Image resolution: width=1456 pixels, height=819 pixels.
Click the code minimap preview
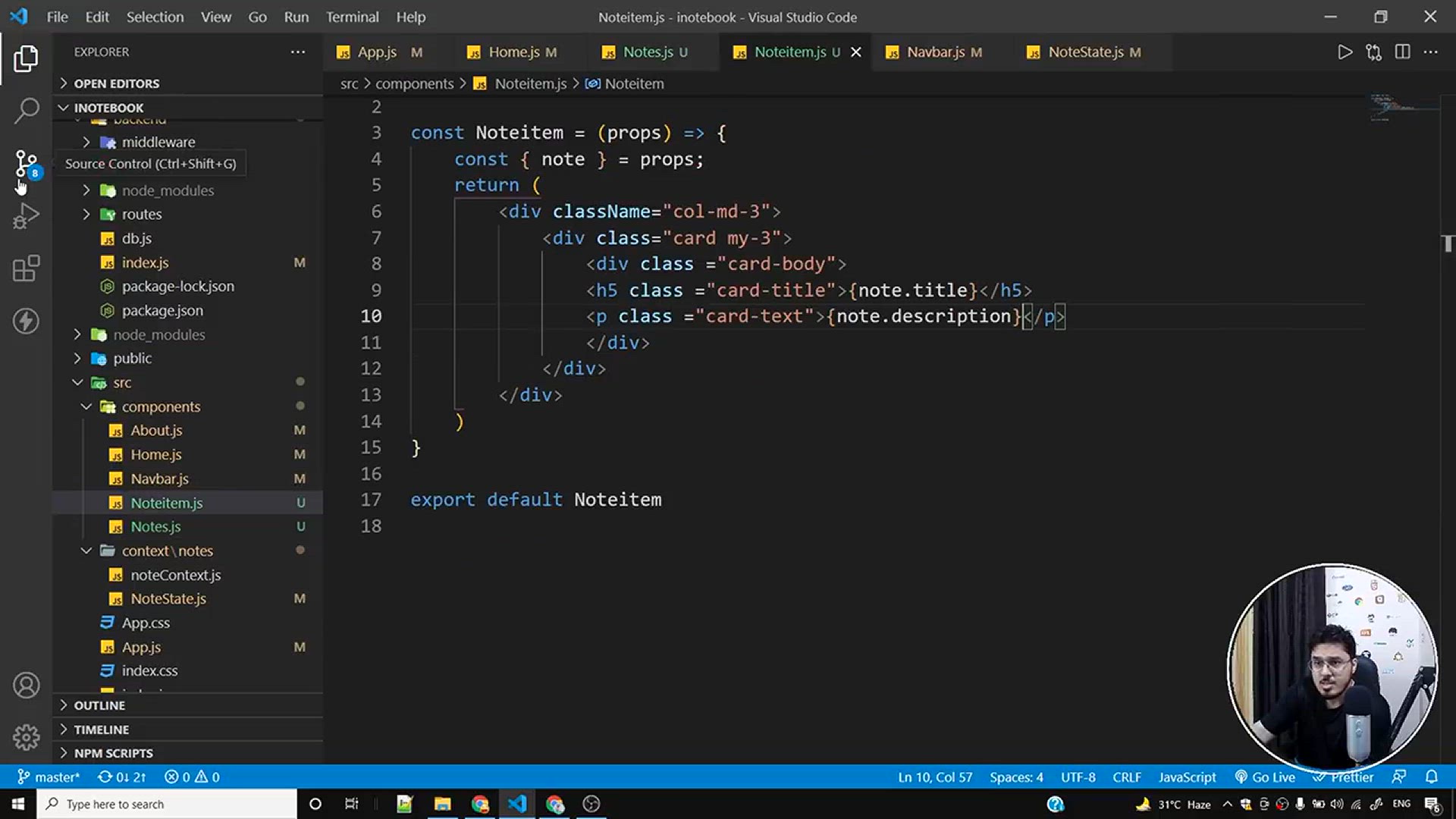[1403, 108]
